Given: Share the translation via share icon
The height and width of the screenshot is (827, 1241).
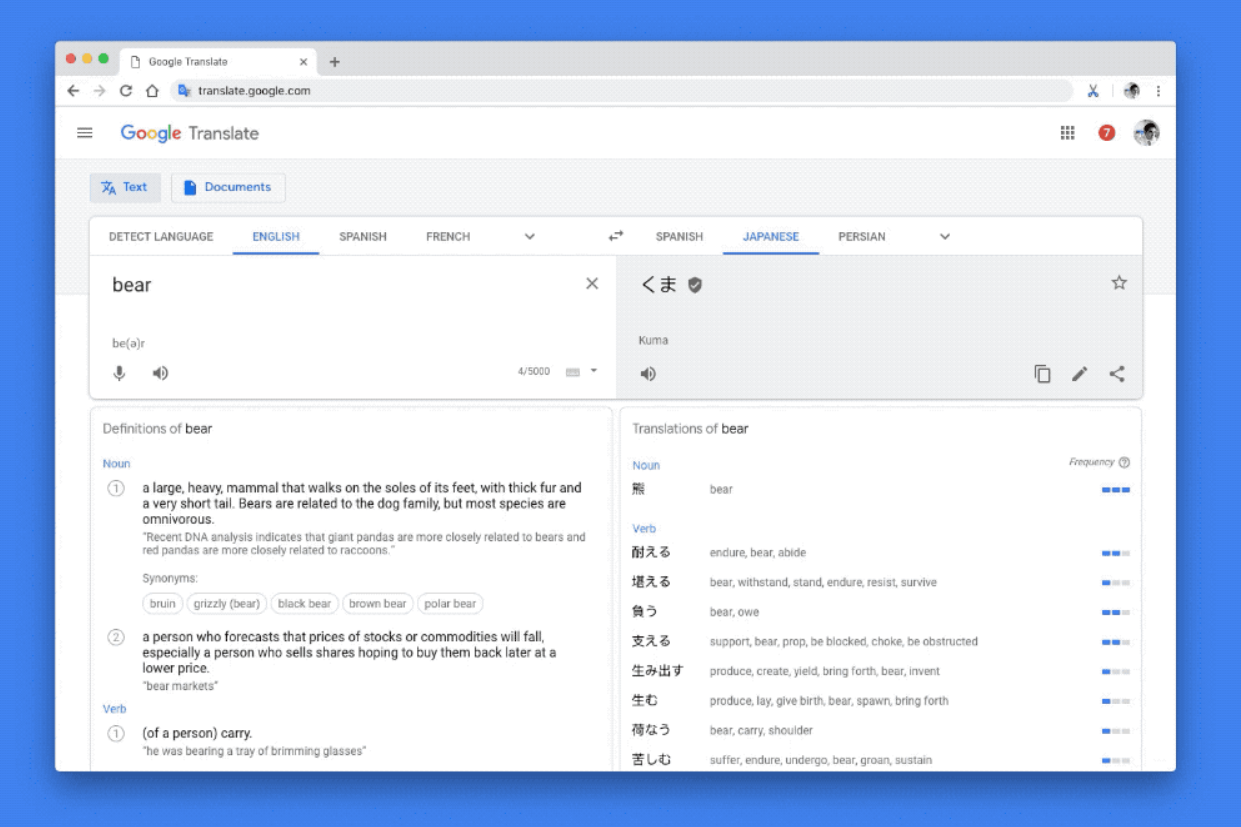Looking at the screenshot, I should point(1117,374).
